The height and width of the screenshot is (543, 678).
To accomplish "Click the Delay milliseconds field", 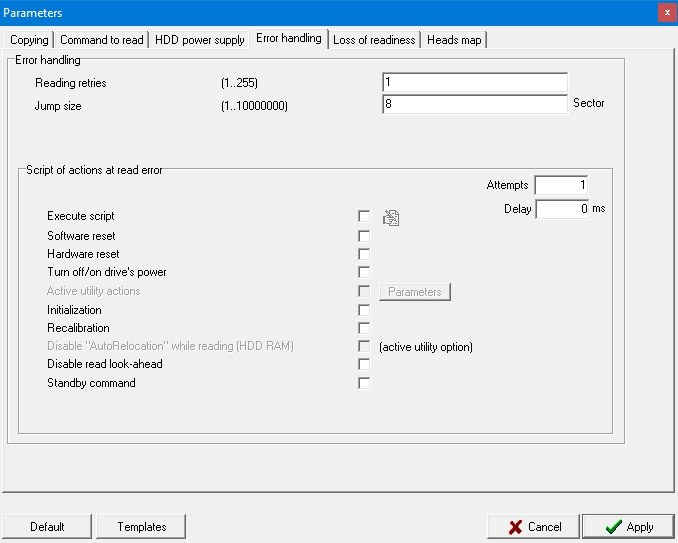I will 562,209.
